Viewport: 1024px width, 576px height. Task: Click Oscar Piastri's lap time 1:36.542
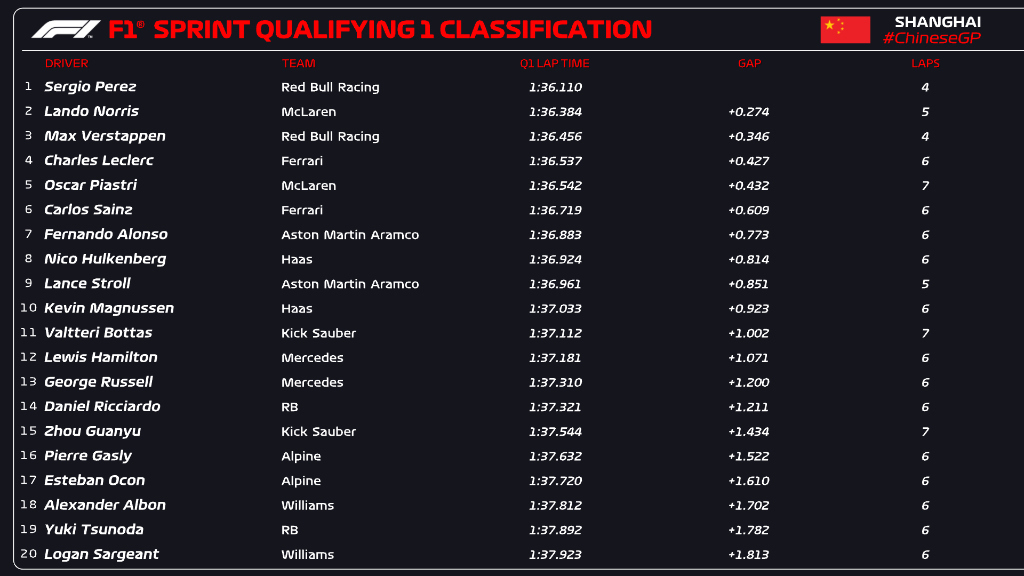pos(555,185)
